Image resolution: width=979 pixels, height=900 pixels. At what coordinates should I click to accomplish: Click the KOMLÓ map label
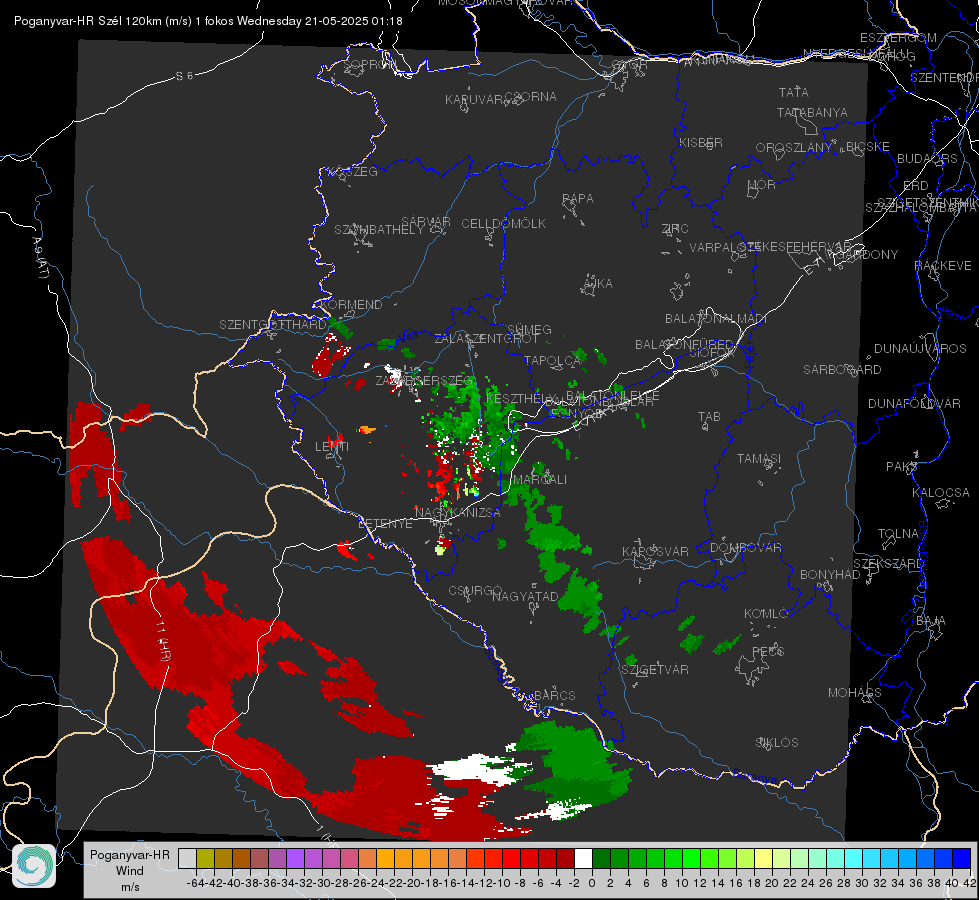[x=765, y=614]
